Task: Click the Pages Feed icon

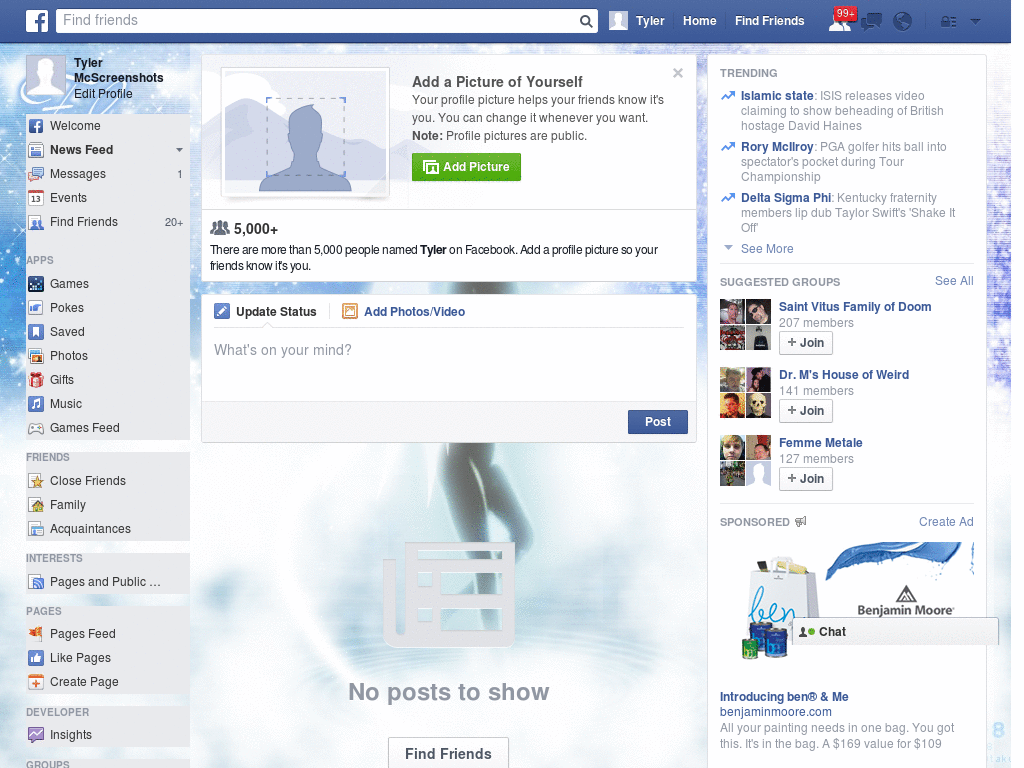Action: click(36, 634)
